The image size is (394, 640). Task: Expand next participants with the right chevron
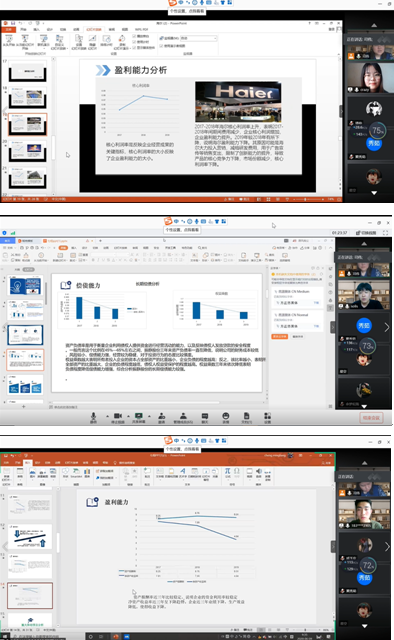tap(387, 327)
